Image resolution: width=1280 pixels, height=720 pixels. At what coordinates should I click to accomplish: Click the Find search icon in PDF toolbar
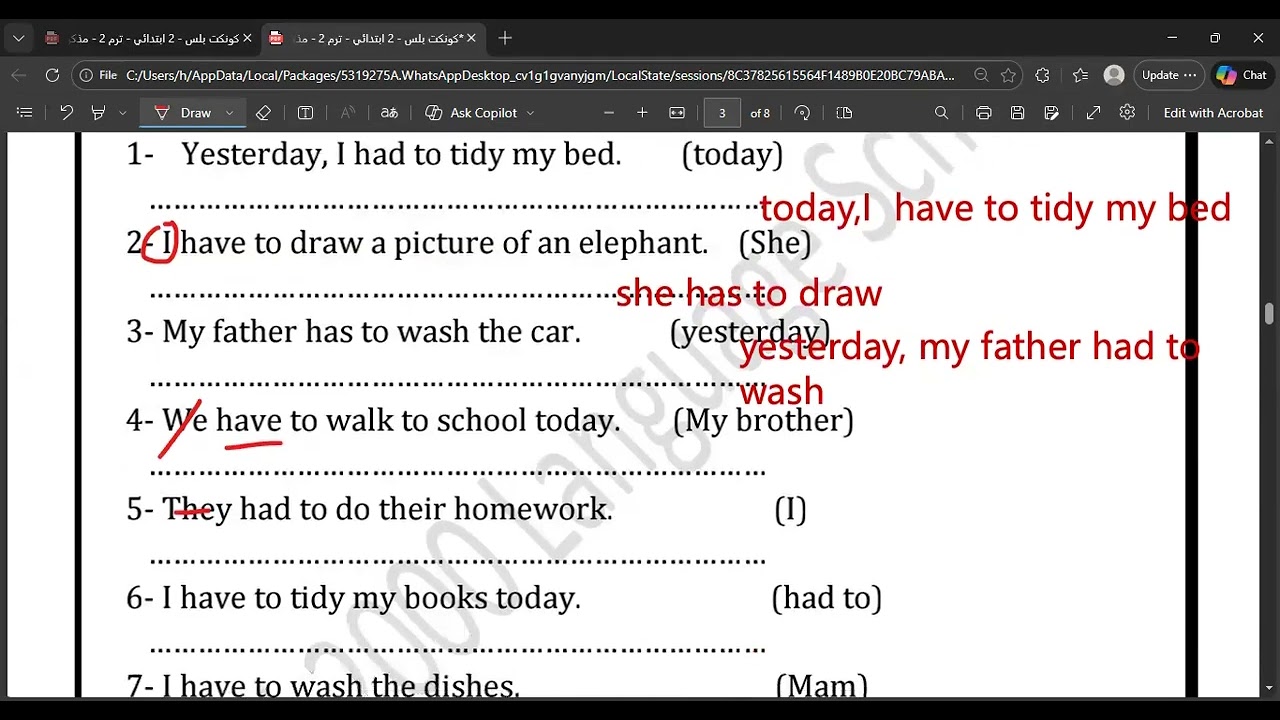coord(941,113)
